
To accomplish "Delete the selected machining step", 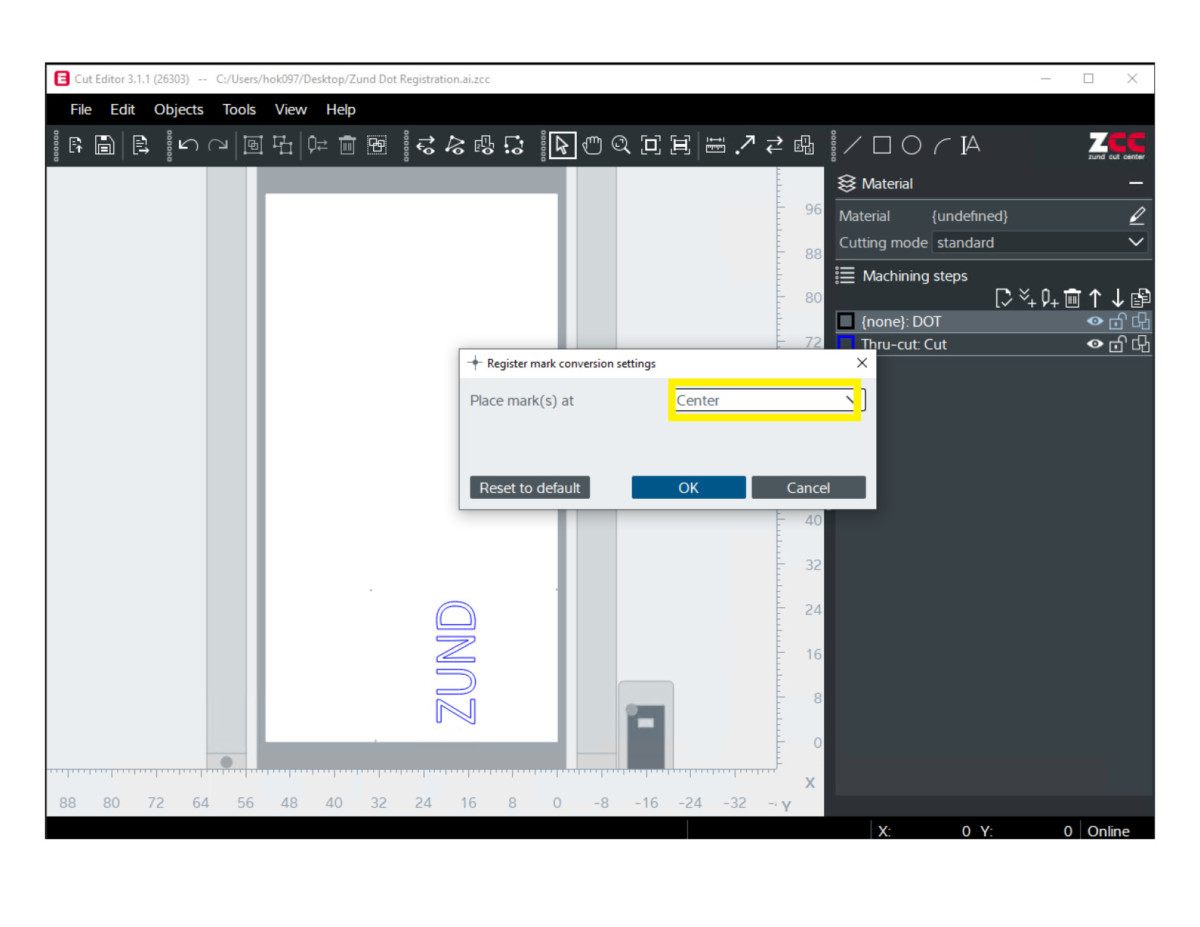I will click(1072, 297).
